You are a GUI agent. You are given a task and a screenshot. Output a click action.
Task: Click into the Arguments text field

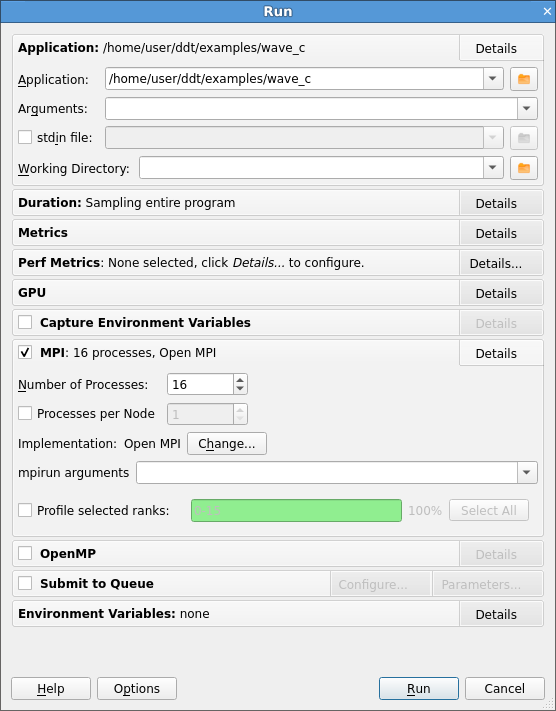[x=311, y=109]
